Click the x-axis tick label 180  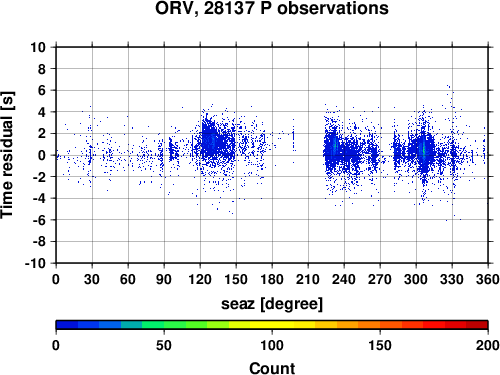coord(272,279)
